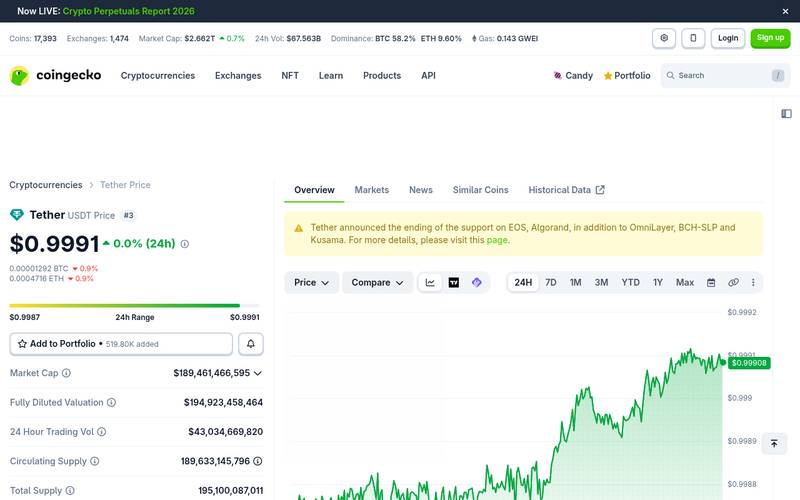Select the 7D chart range

[551, 283]
